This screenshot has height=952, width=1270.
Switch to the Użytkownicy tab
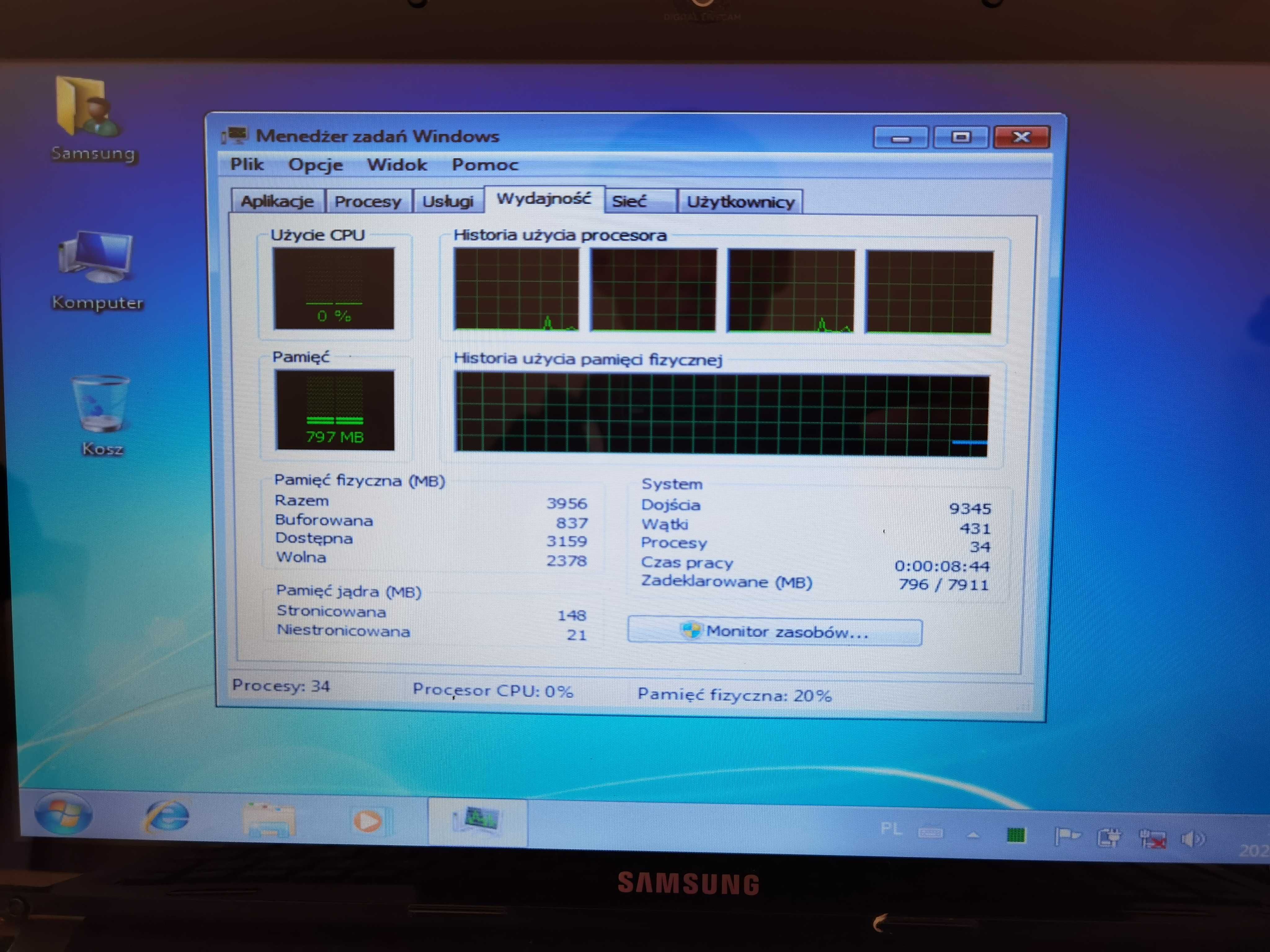tap(741, 202)
